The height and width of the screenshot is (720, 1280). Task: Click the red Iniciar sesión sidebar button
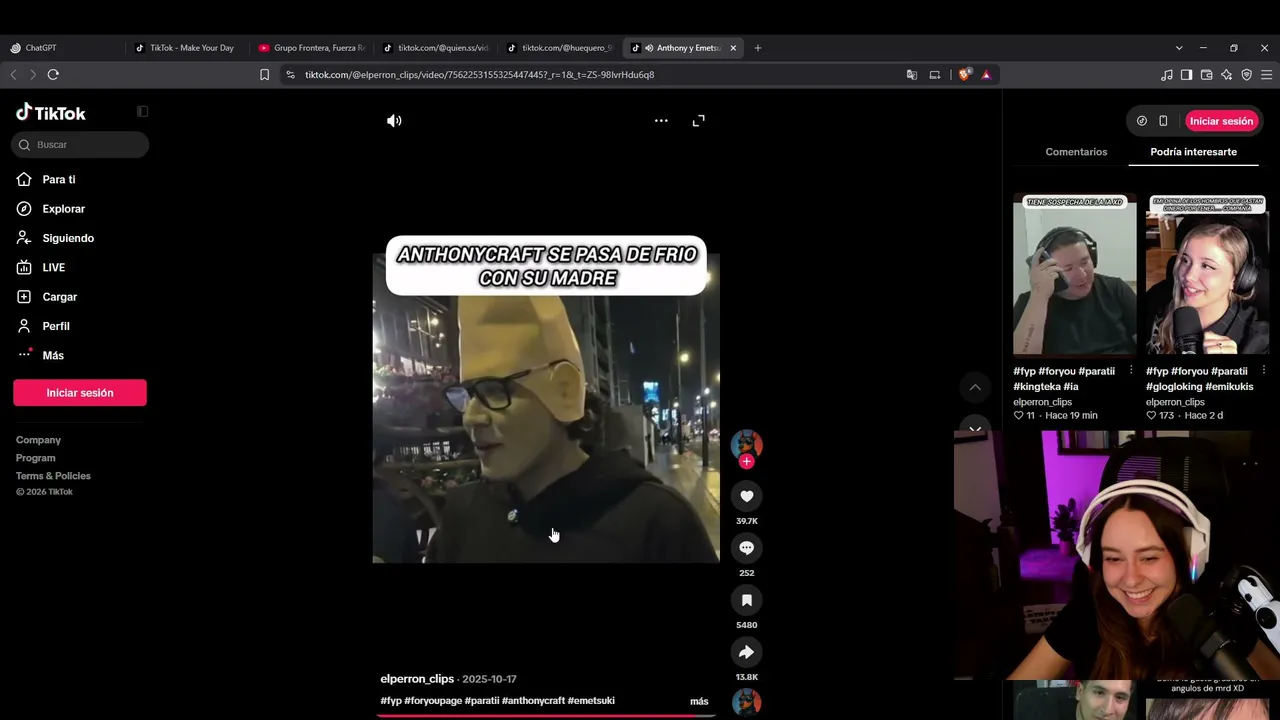(x=80, y=393)
